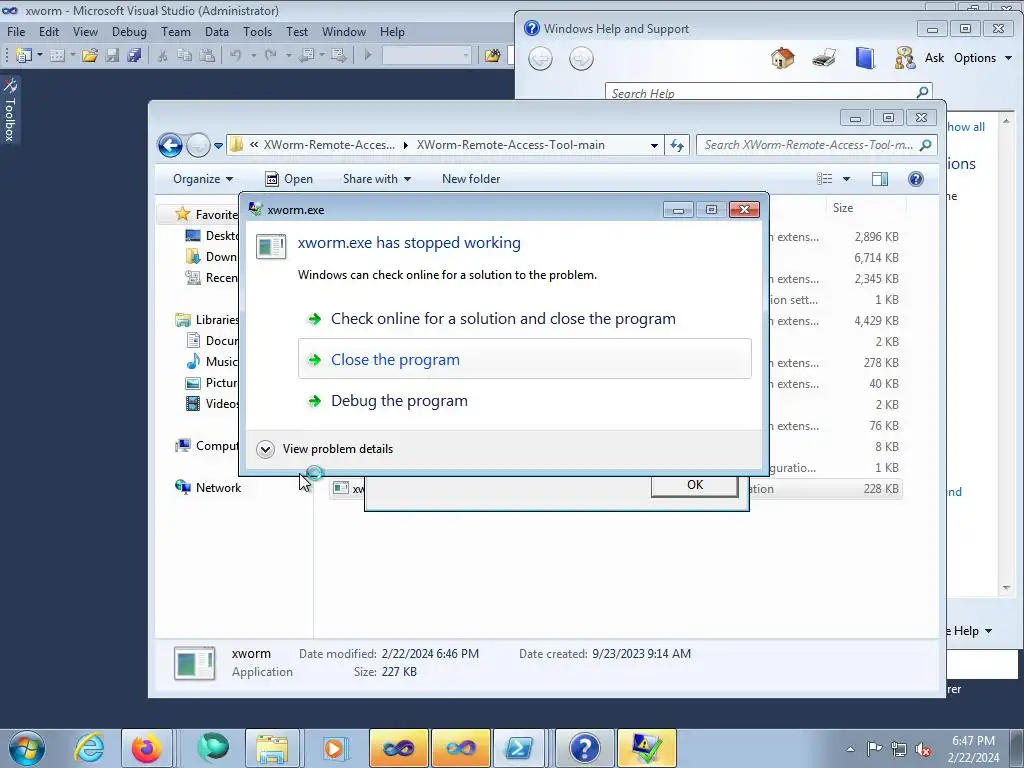Open Internet Explorer from the taskbar

[x=88, y=748]
